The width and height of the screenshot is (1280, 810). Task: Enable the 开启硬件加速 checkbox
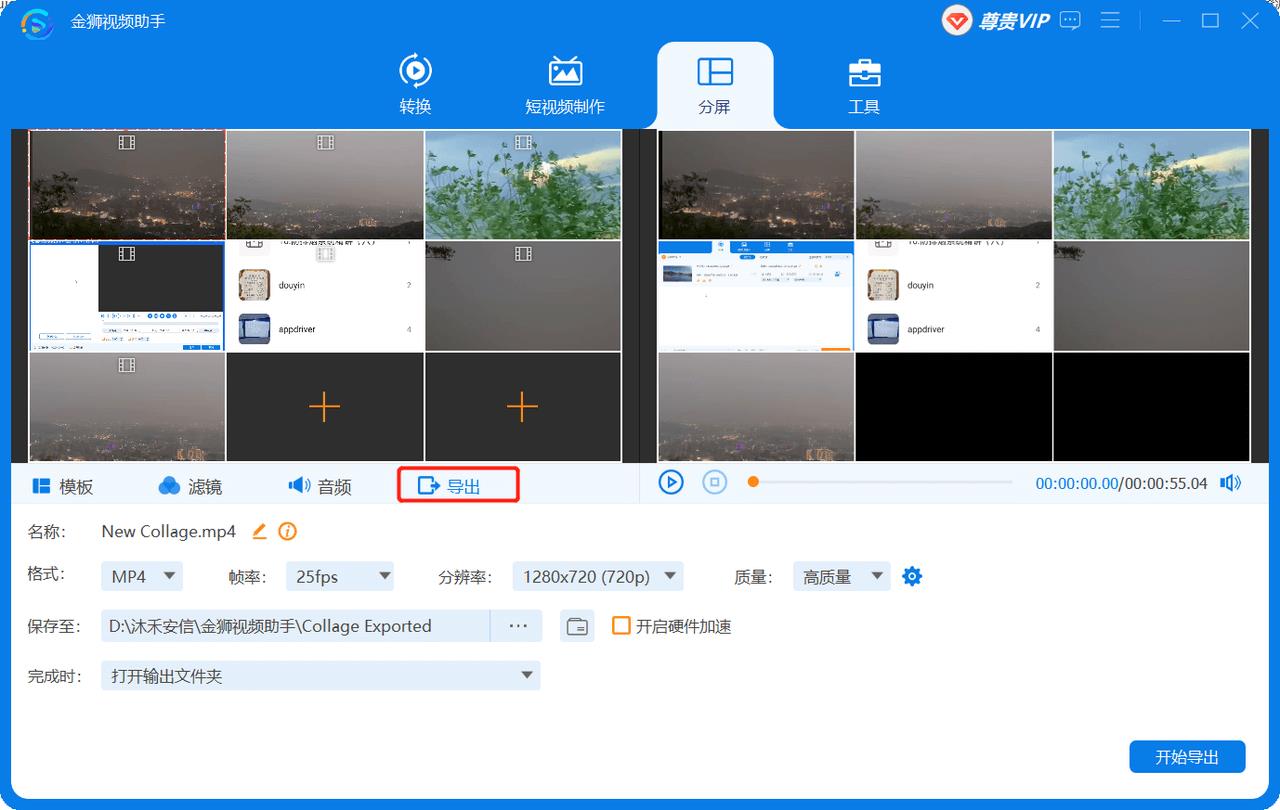(x=621, y=626)
